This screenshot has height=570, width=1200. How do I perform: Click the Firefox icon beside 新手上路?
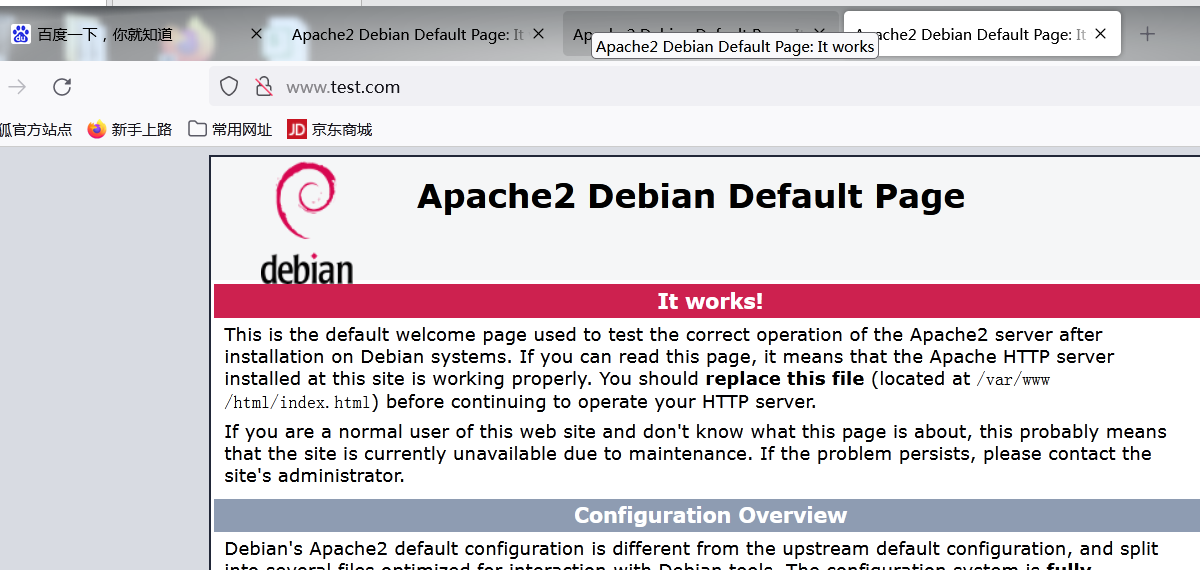[x=97, y=129]
